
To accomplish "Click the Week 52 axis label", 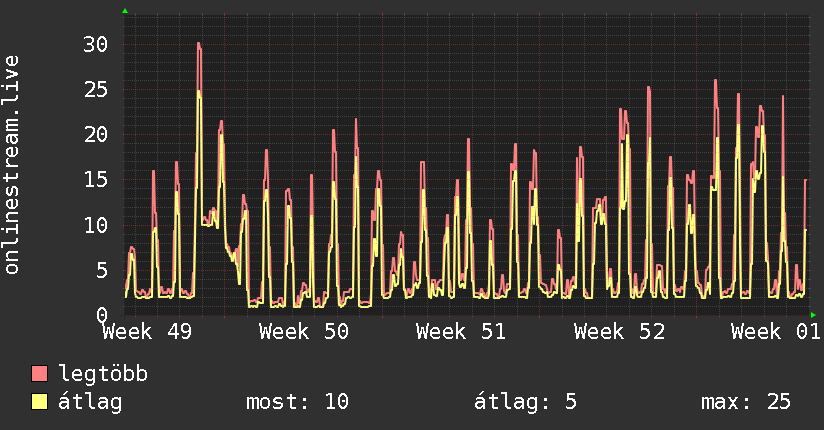I will coord(620,332).
